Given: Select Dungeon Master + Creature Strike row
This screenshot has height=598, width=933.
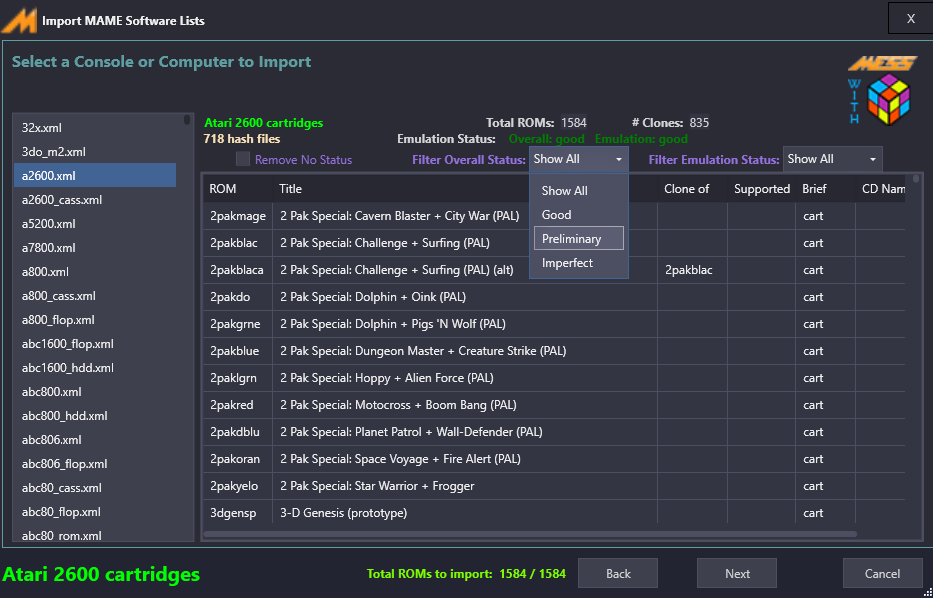Looking at the screenshot, I should point(553,350).
